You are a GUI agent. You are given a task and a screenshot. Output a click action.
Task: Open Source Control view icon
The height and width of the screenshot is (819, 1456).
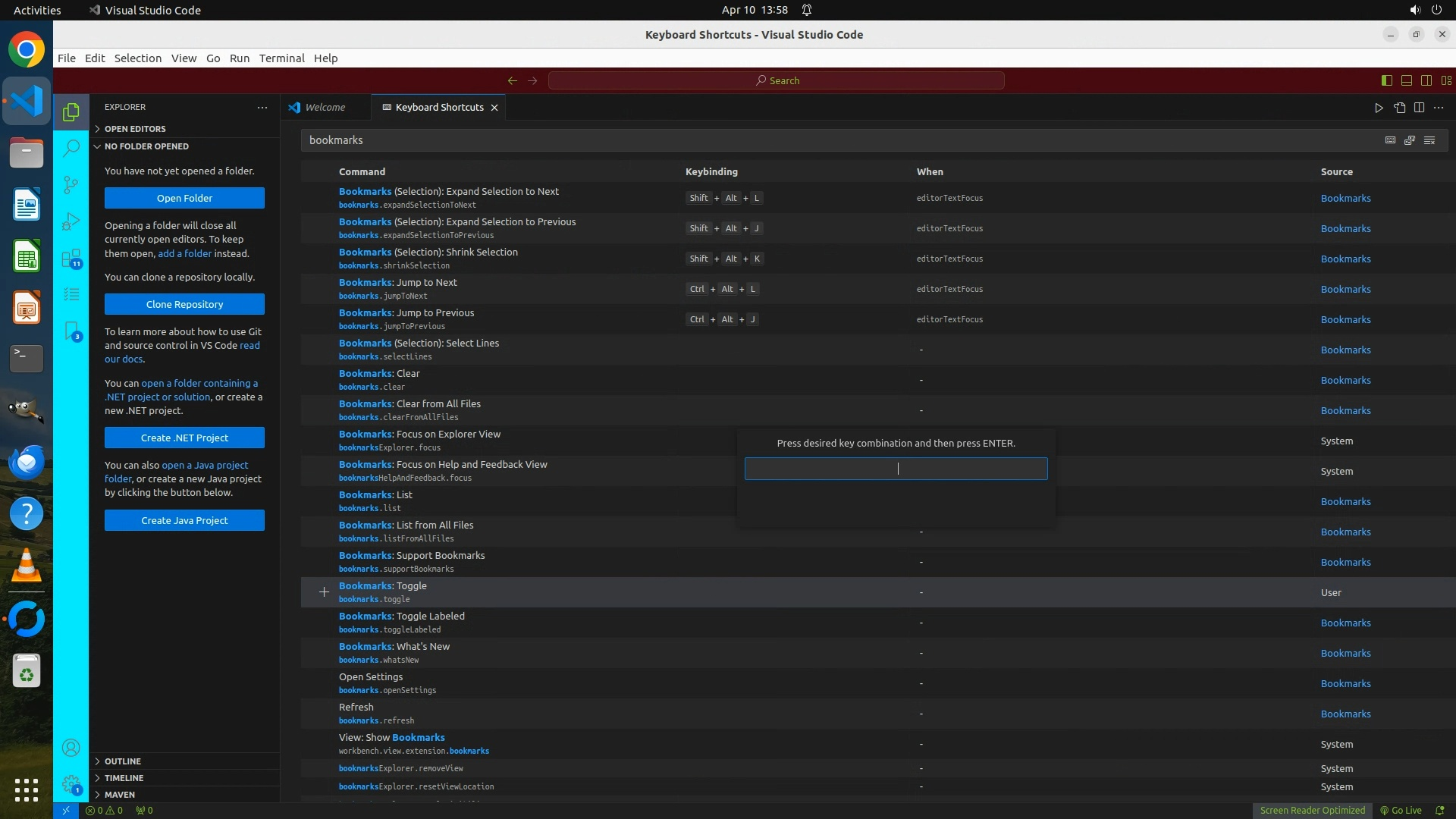tap(71, 184)
